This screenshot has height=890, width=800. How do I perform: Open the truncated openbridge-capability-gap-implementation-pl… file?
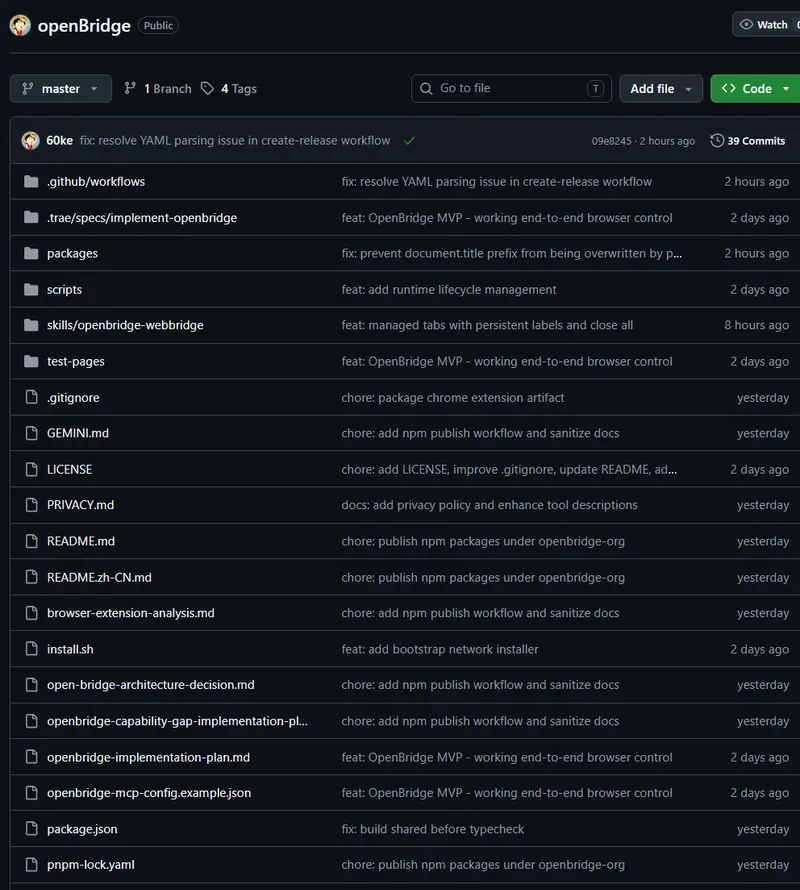click(177, 721)
